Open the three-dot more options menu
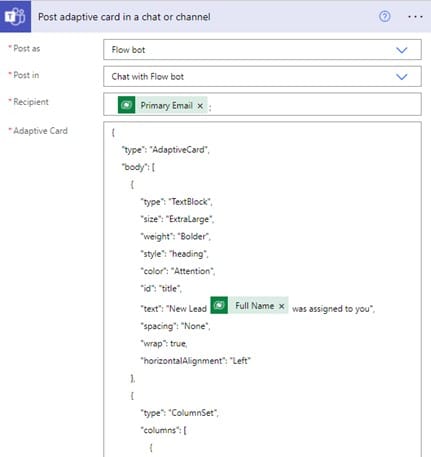The width and height of the screenshot is (431, 457). pyautogui.click(x=415, y=16)
